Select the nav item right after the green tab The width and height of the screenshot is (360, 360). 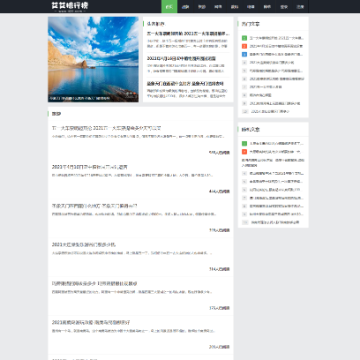point(185,6)
